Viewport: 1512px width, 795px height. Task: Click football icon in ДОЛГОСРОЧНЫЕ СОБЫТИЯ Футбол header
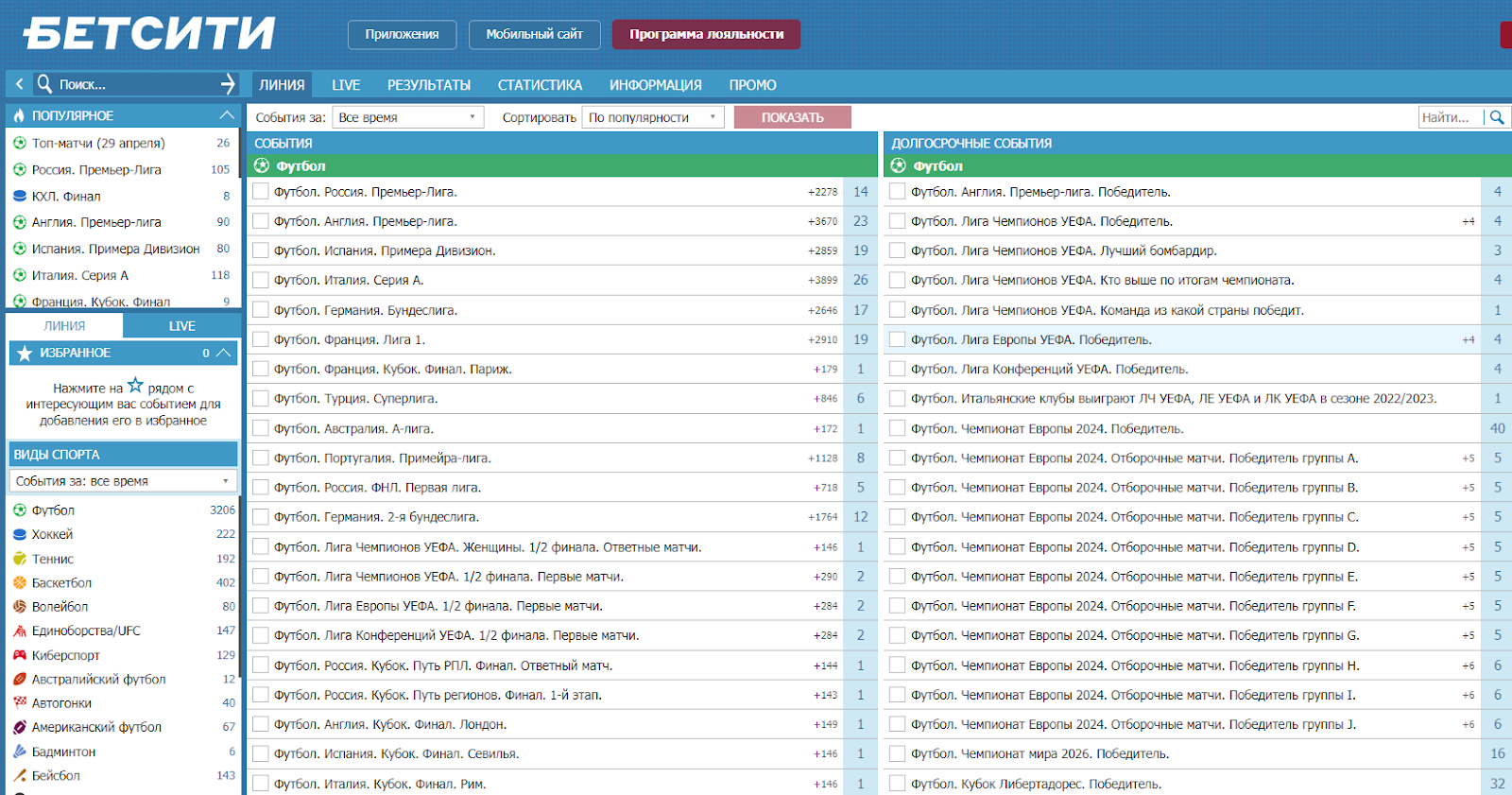point(899,165)
